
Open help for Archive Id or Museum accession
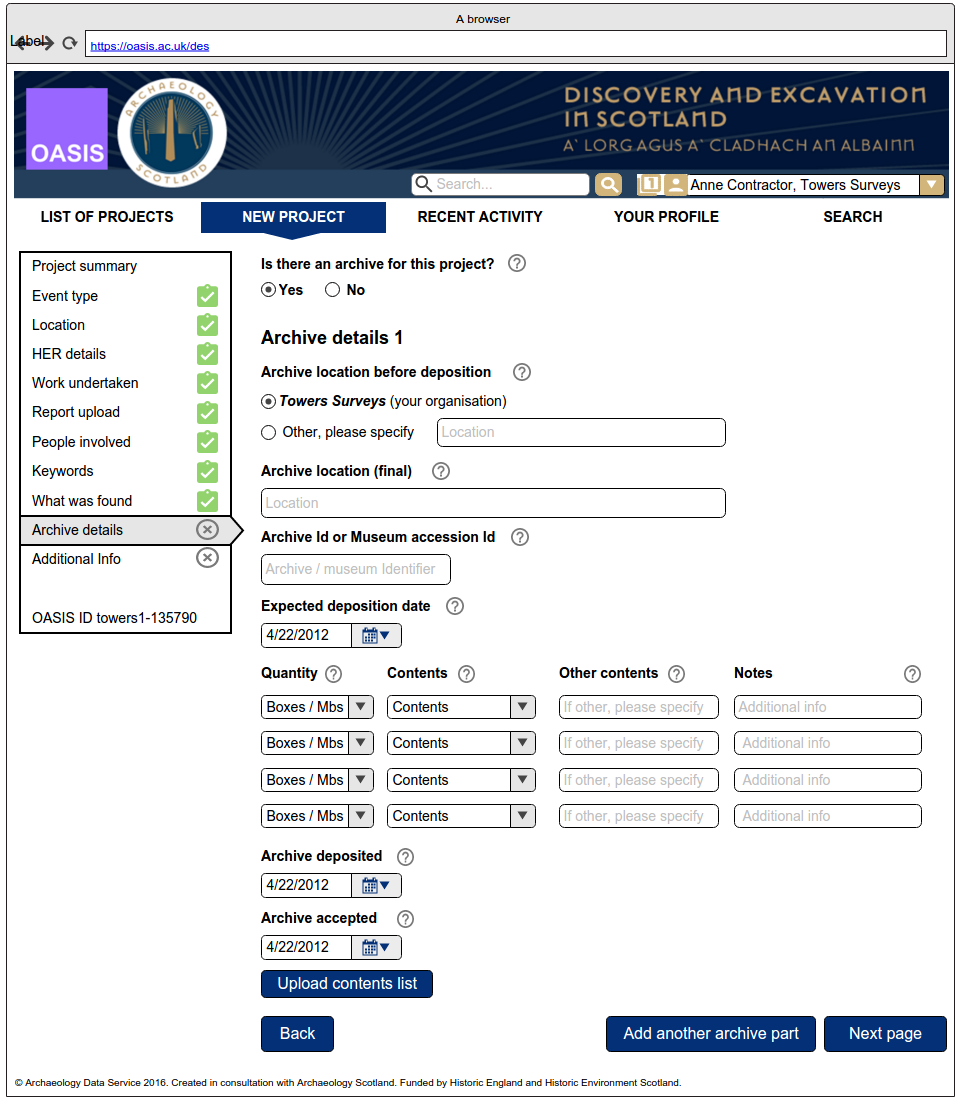(520, 537)
